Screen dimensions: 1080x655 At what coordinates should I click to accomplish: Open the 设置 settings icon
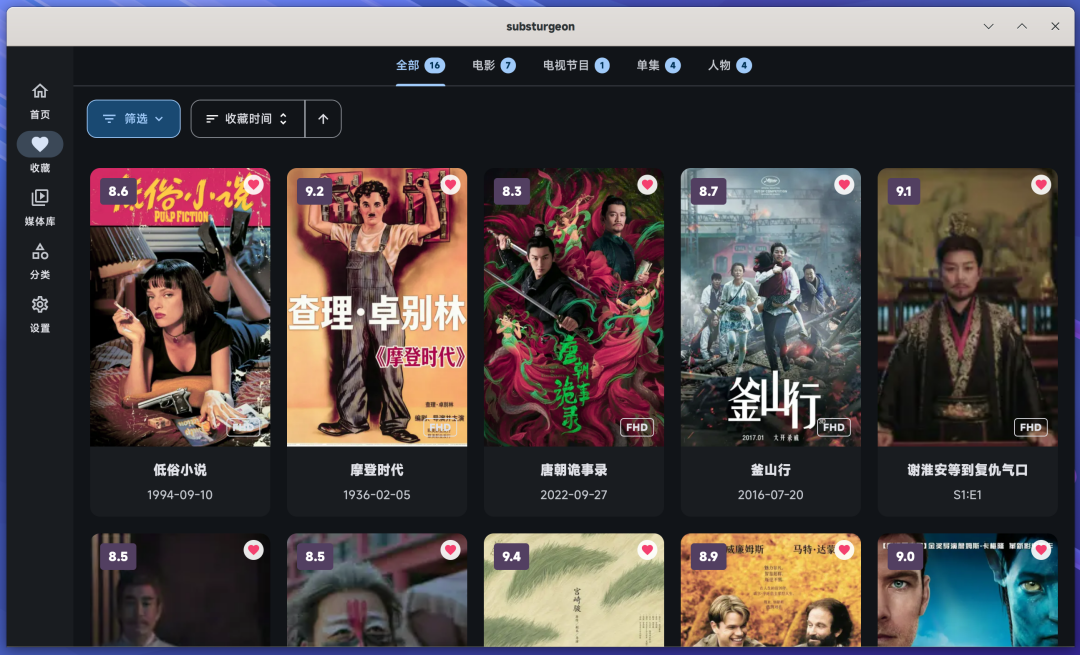tap(39, 304)
